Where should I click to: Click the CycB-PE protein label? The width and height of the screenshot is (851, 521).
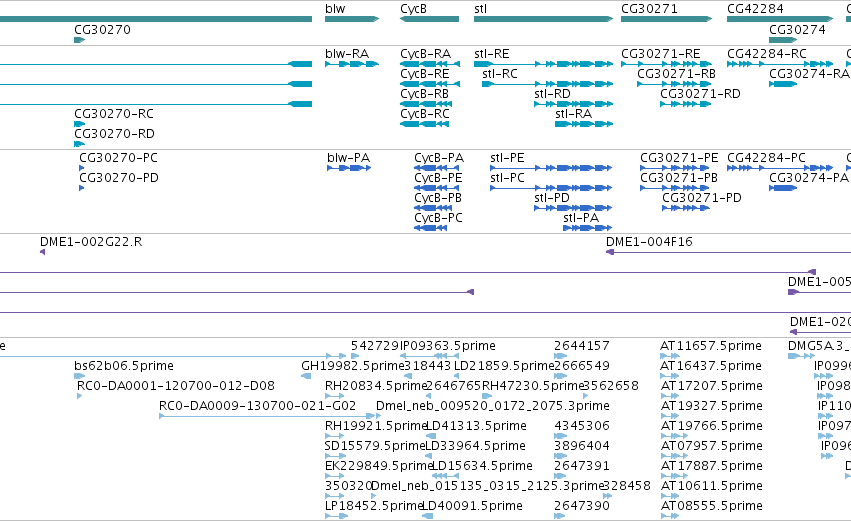point(438,178)
